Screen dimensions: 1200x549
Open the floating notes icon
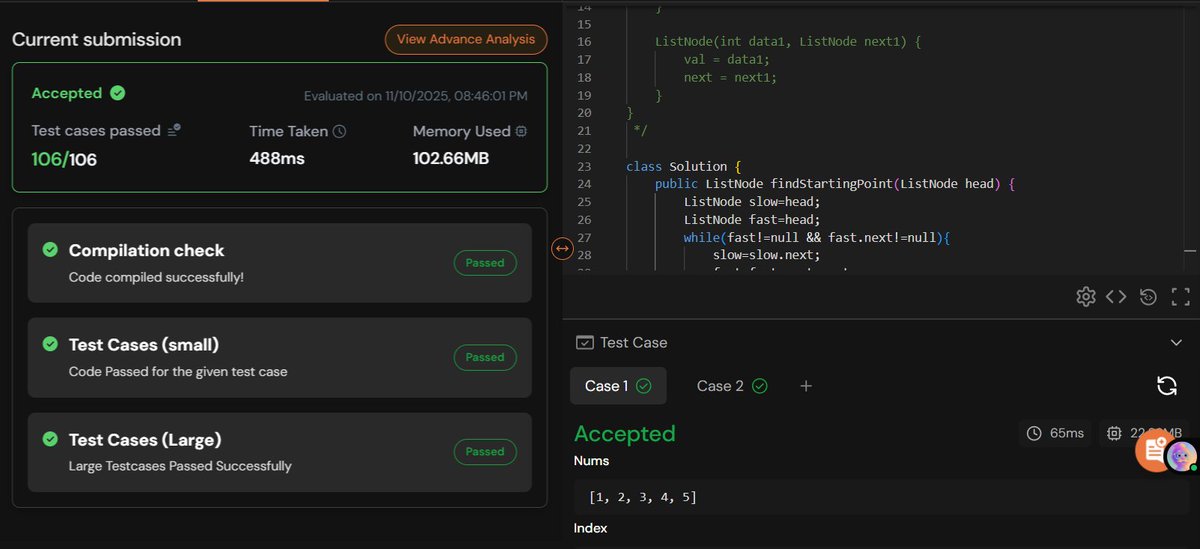coord(1152,452)
